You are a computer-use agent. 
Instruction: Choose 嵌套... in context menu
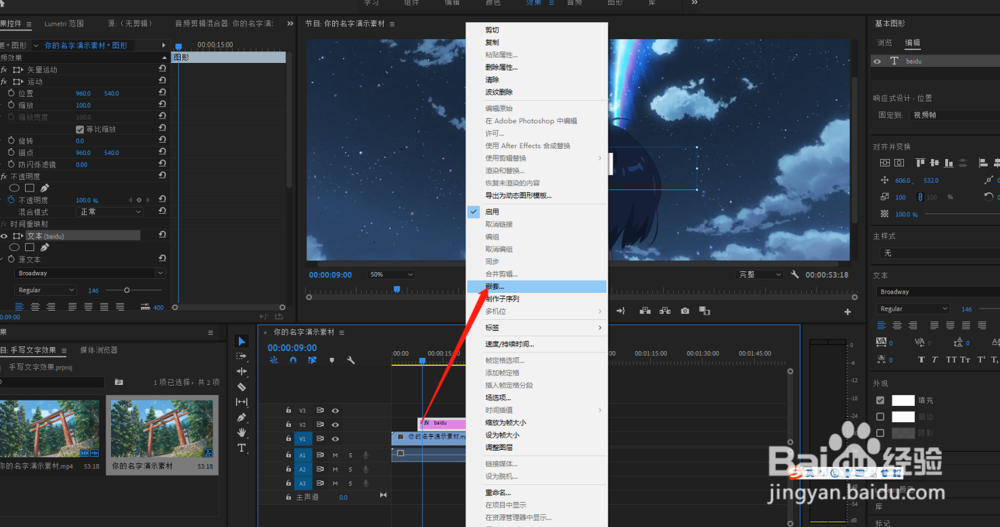click(x=536, y=286)
